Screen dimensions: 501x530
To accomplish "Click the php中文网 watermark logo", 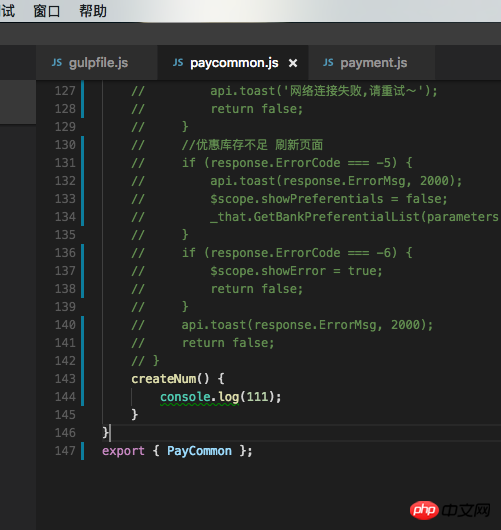I will pos(450,510).
